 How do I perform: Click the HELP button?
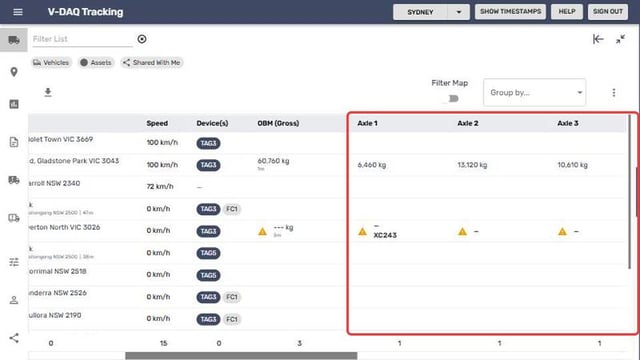567,11
